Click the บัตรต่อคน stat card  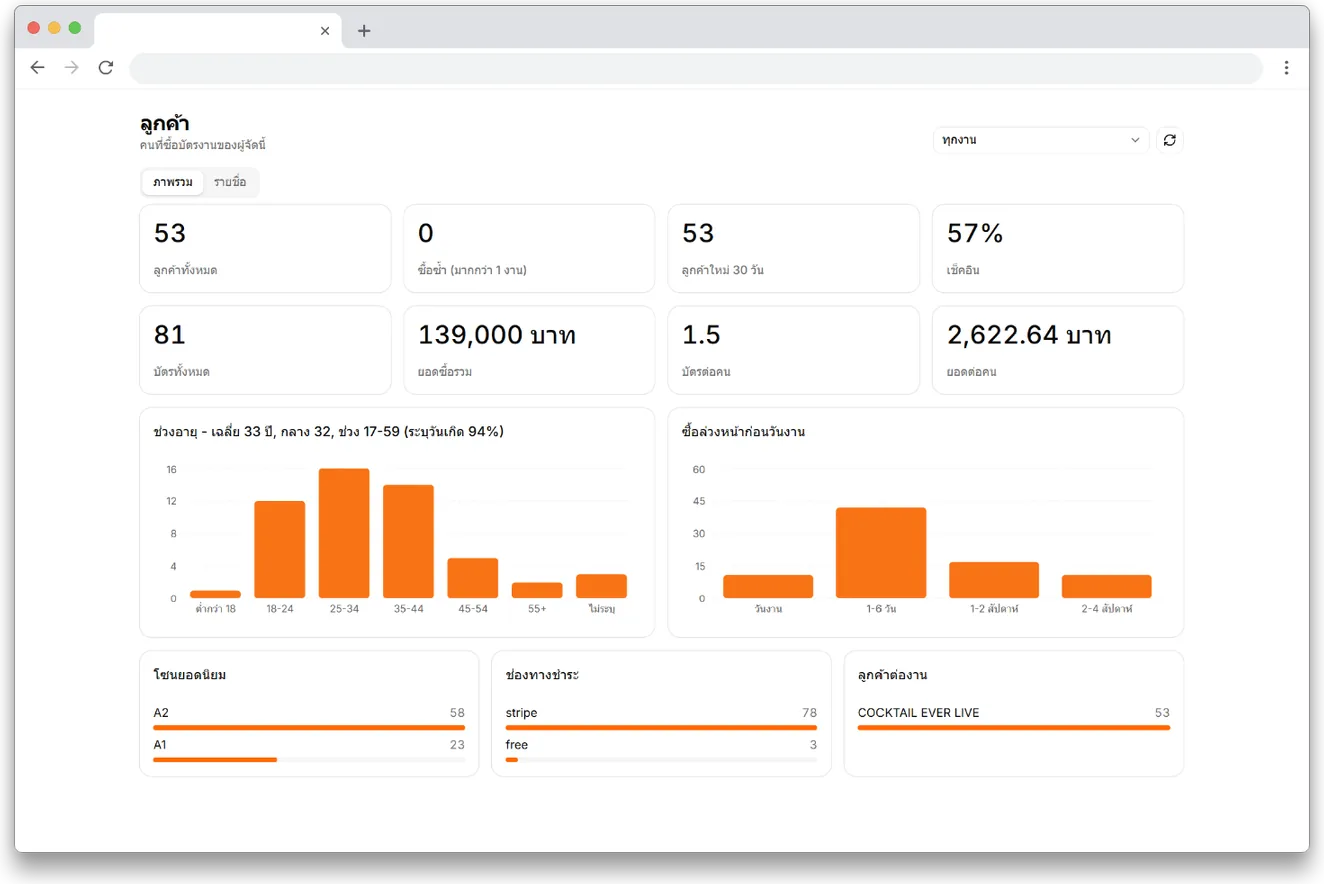tap(794, 350)
